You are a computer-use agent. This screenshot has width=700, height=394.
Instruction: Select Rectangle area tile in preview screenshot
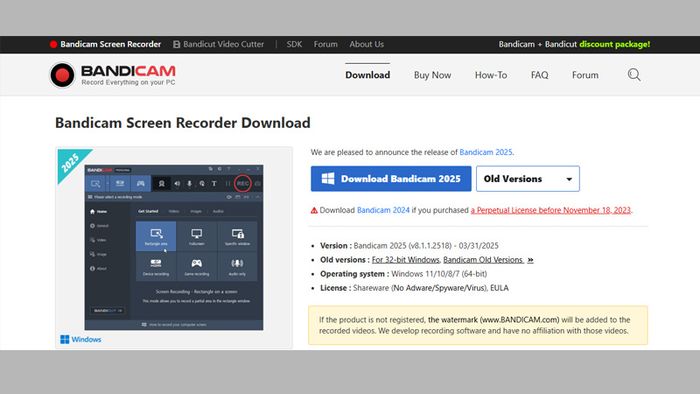(156, 236)
